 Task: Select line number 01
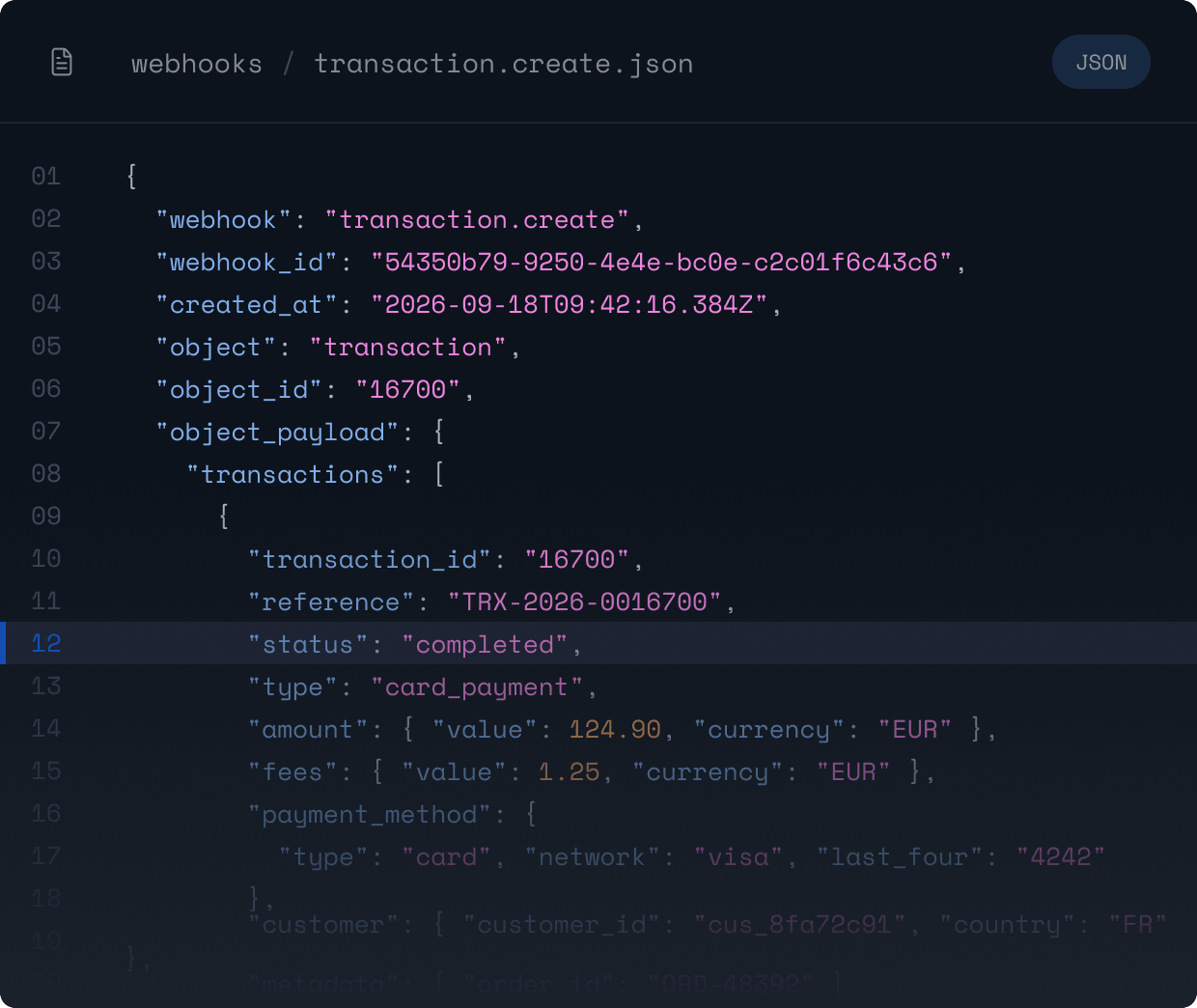46,176
